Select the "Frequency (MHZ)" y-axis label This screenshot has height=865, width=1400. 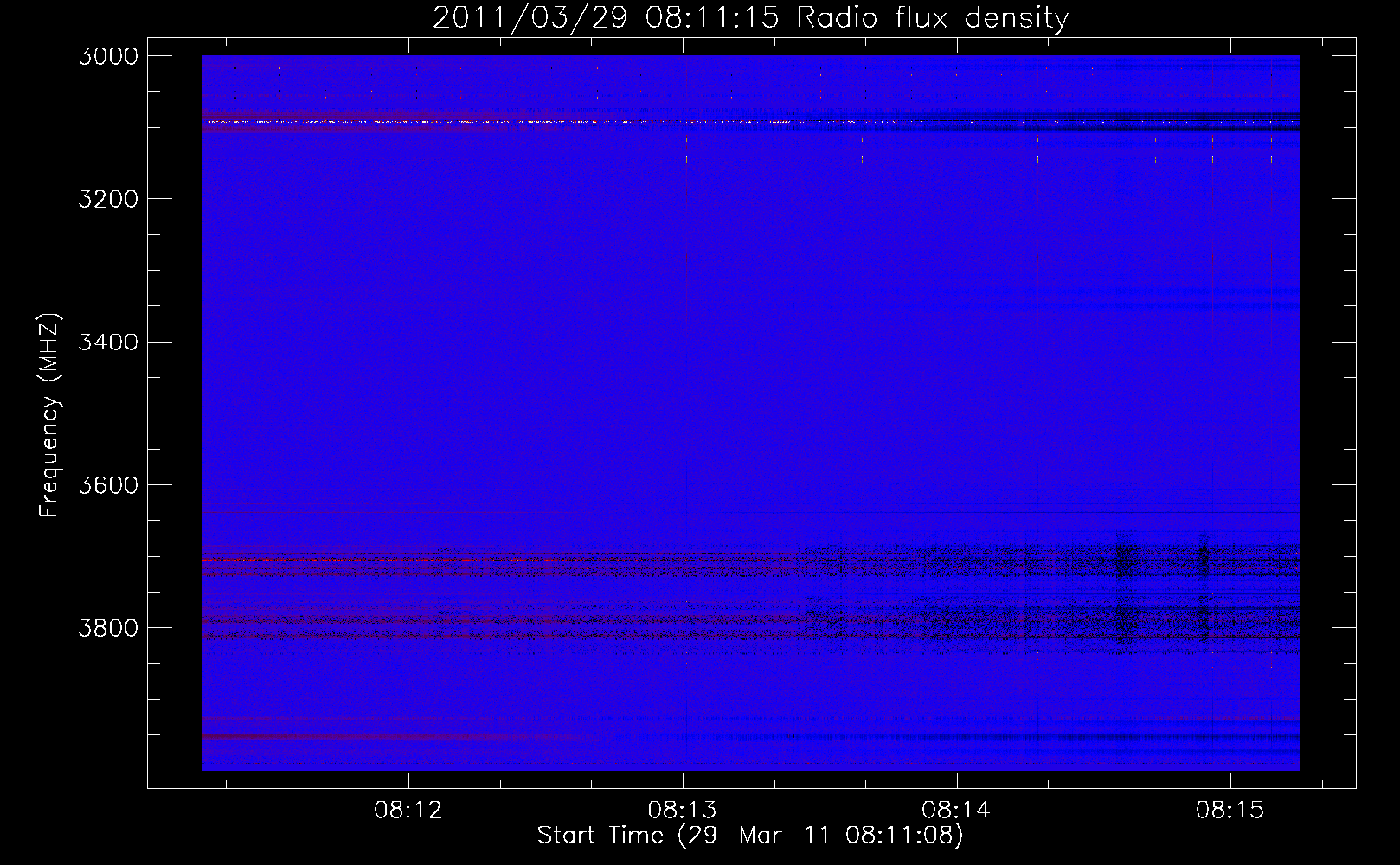coord(49,414)
